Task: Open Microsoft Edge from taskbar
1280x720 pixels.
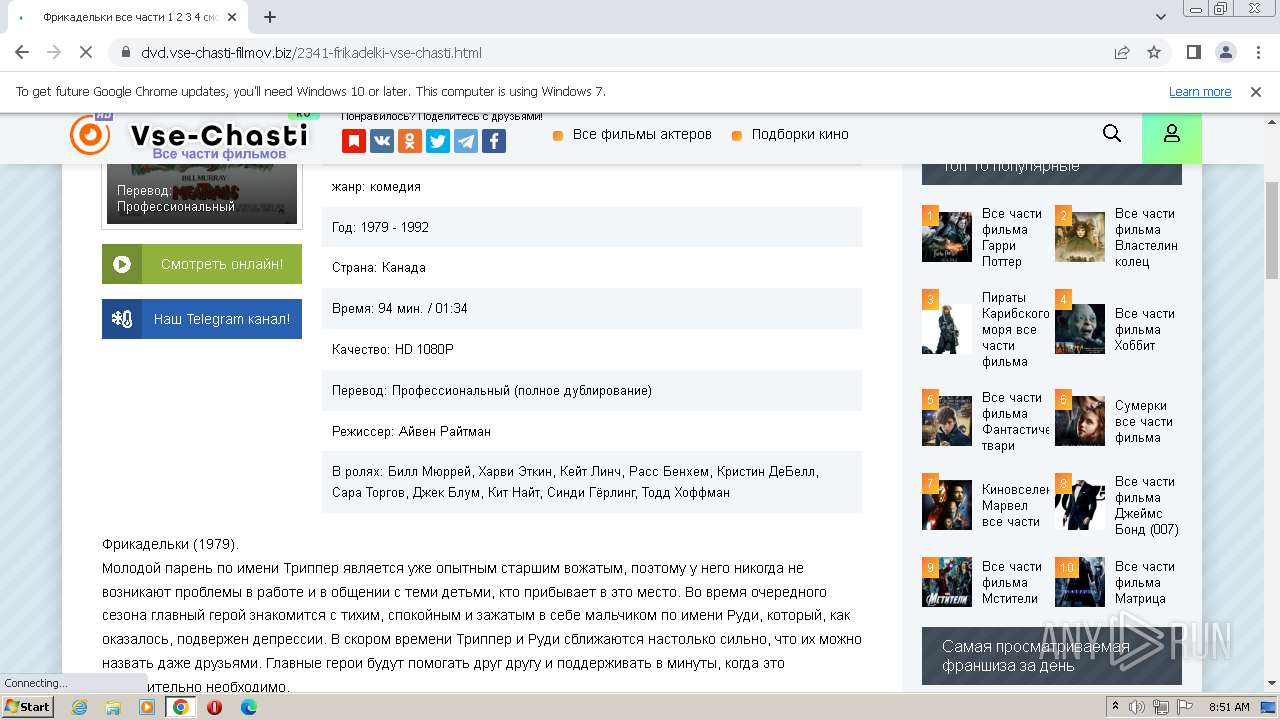Action: [x=249, y=707]
